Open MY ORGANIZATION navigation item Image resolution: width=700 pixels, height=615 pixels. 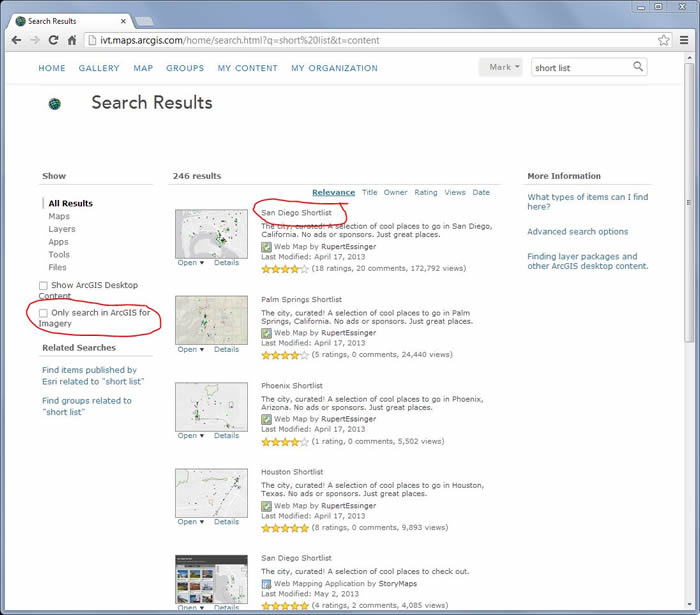[334, 68]
